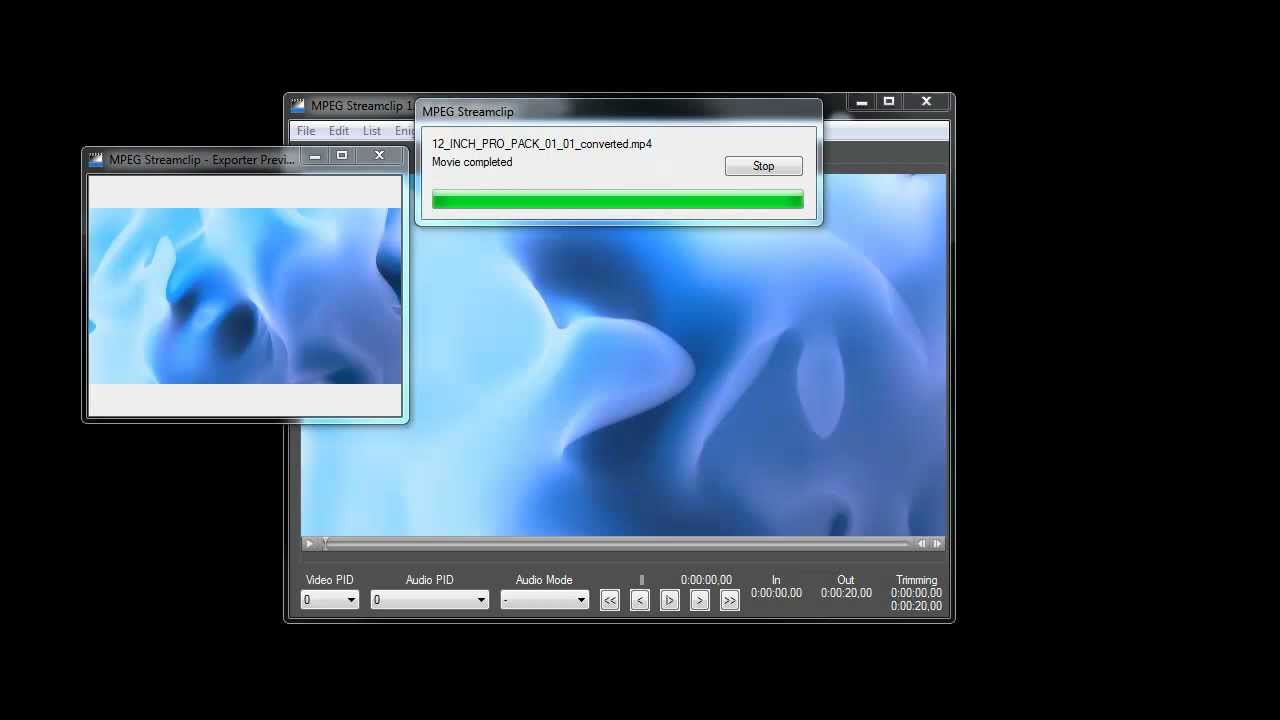Click the fast rewind << button
Screen dimensions: 1280x720
tap(610, 600)
